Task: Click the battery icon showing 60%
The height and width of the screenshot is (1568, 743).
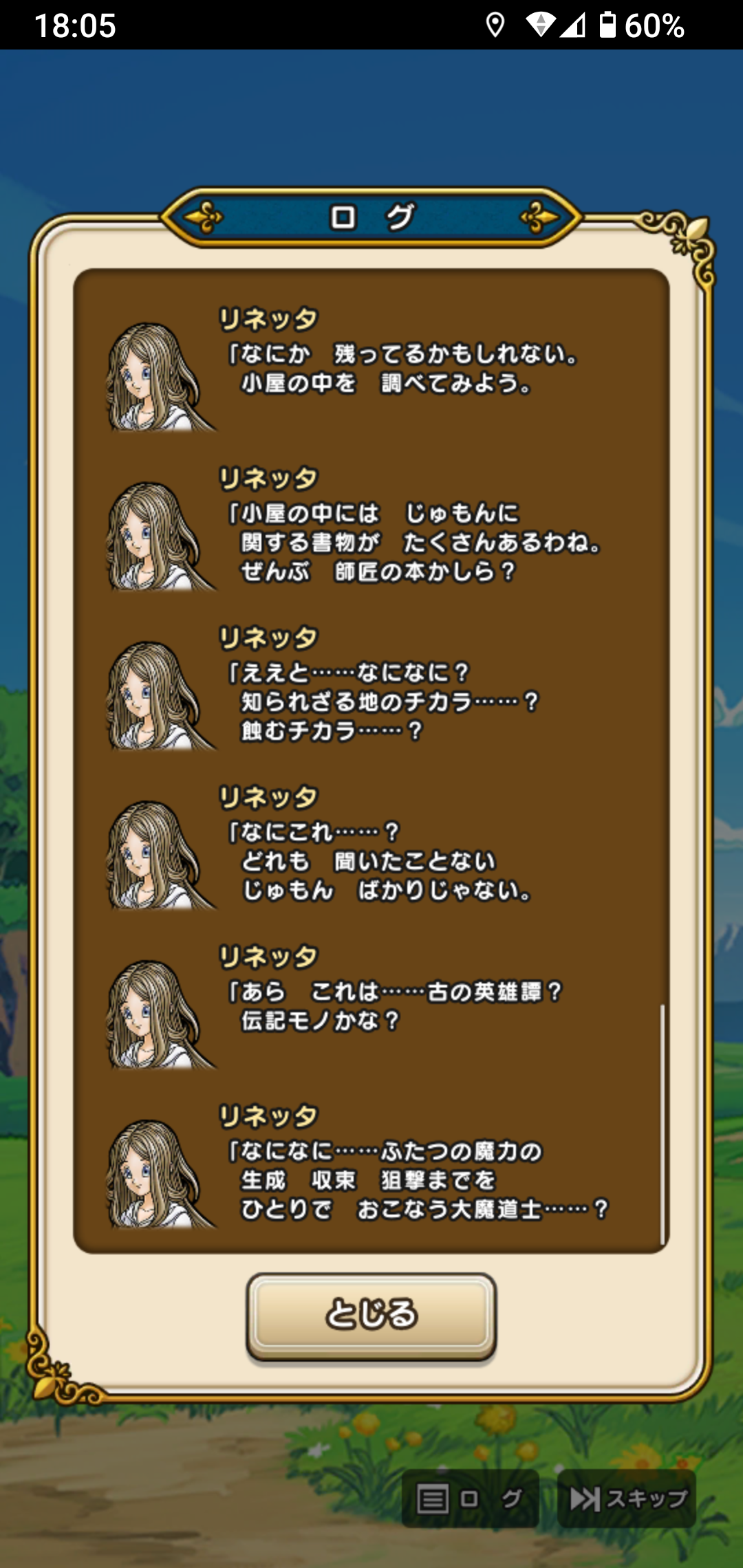Action: click(607, 25)
